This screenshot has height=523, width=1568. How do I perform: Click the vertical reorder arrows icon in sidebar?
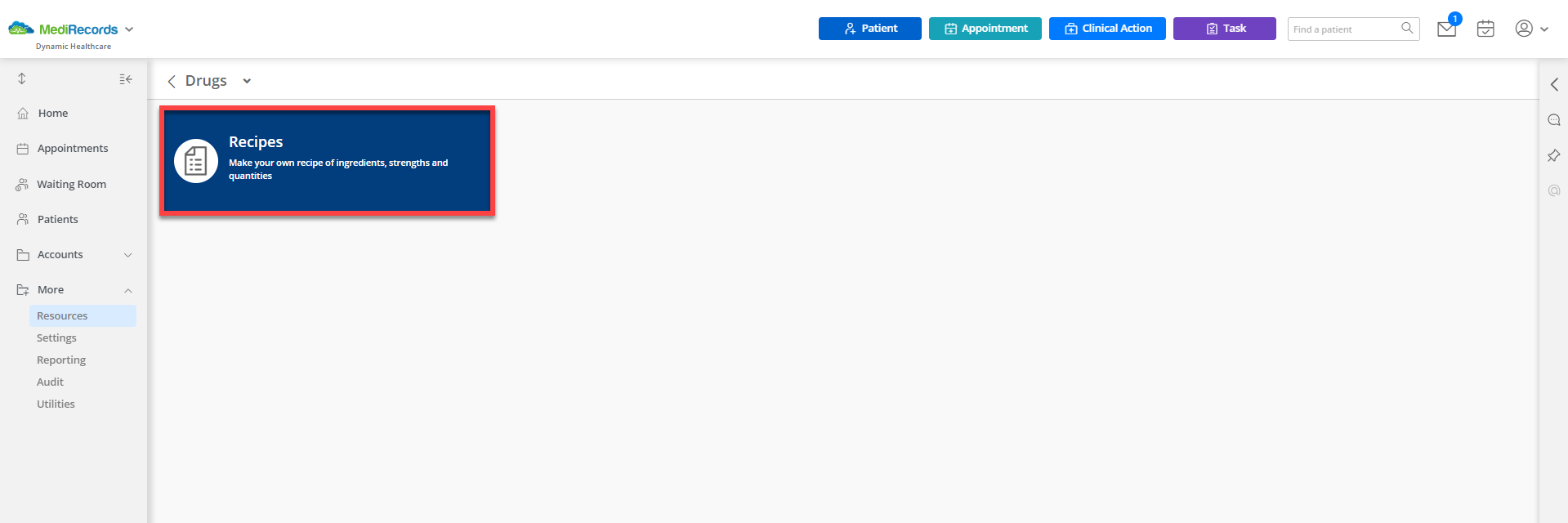coord(22,78)
